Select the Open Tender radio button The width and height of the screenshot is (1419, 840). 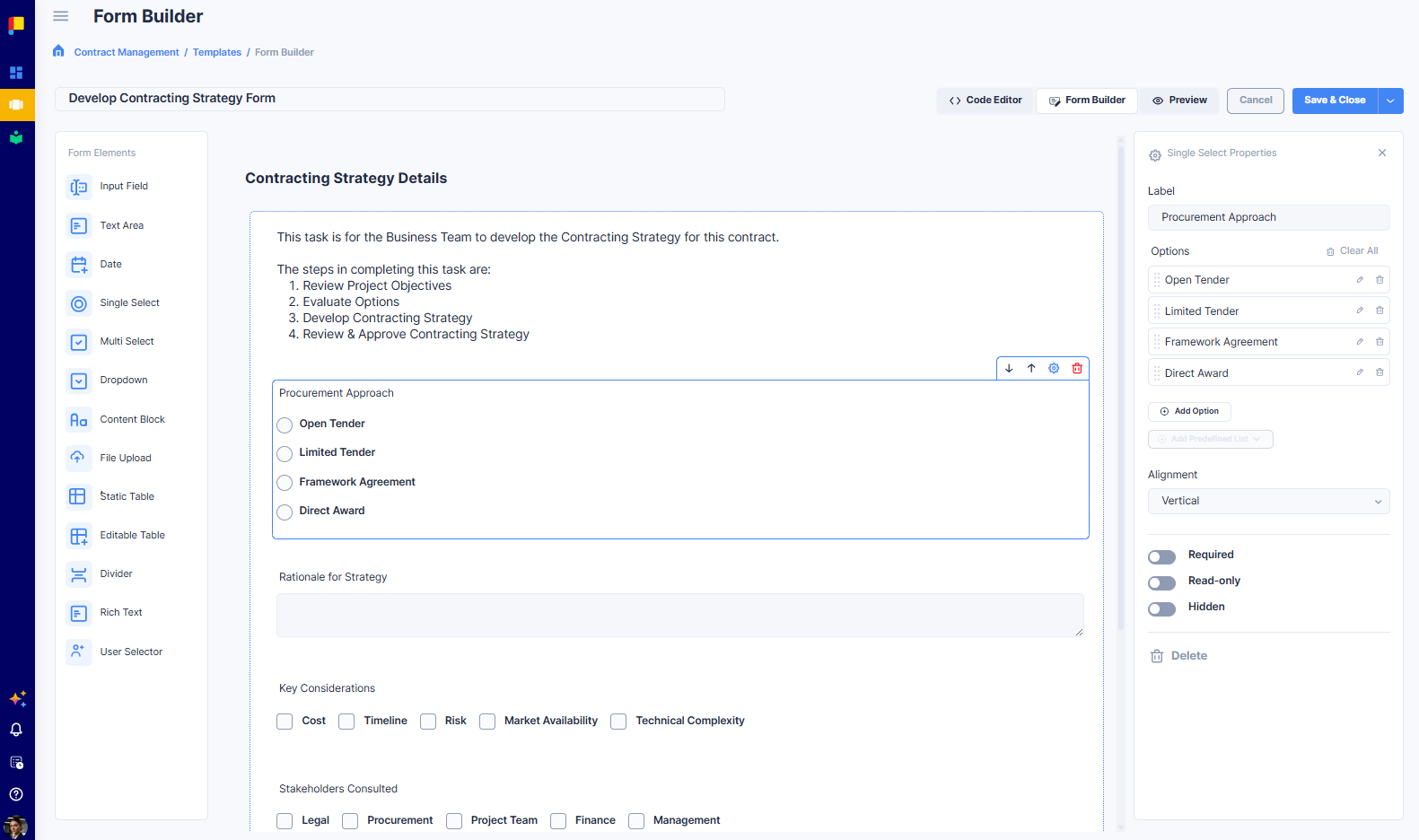coord(285,424)
